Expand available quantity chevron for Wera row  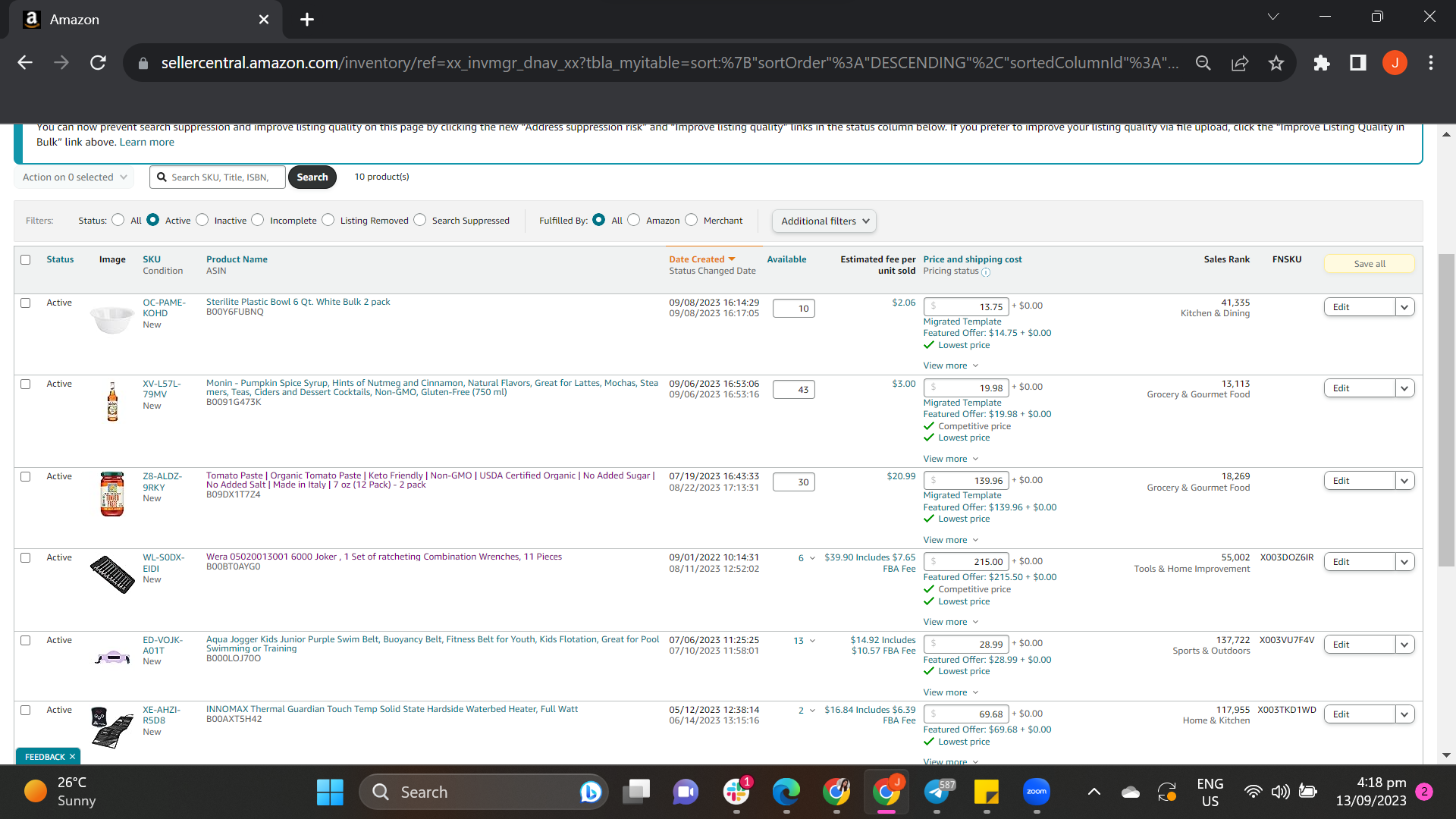click(x=813, y=558)
